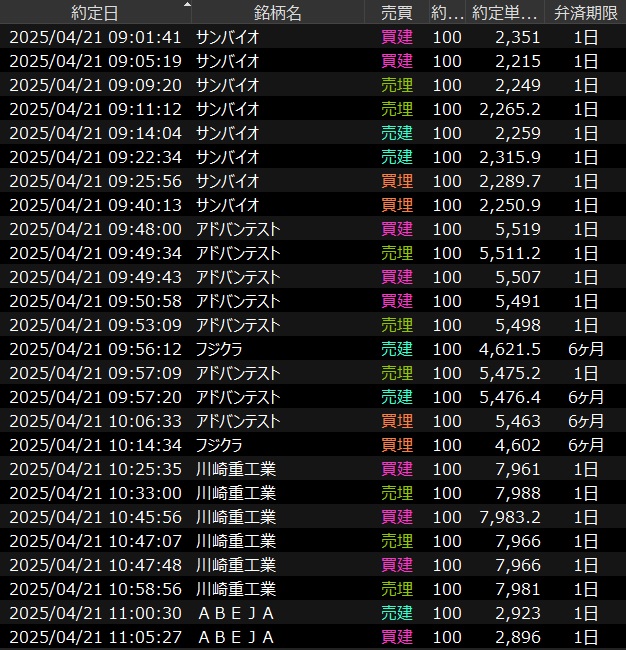Click the 銘柄名 column header
626x650 pixels.
pos(277,13)
